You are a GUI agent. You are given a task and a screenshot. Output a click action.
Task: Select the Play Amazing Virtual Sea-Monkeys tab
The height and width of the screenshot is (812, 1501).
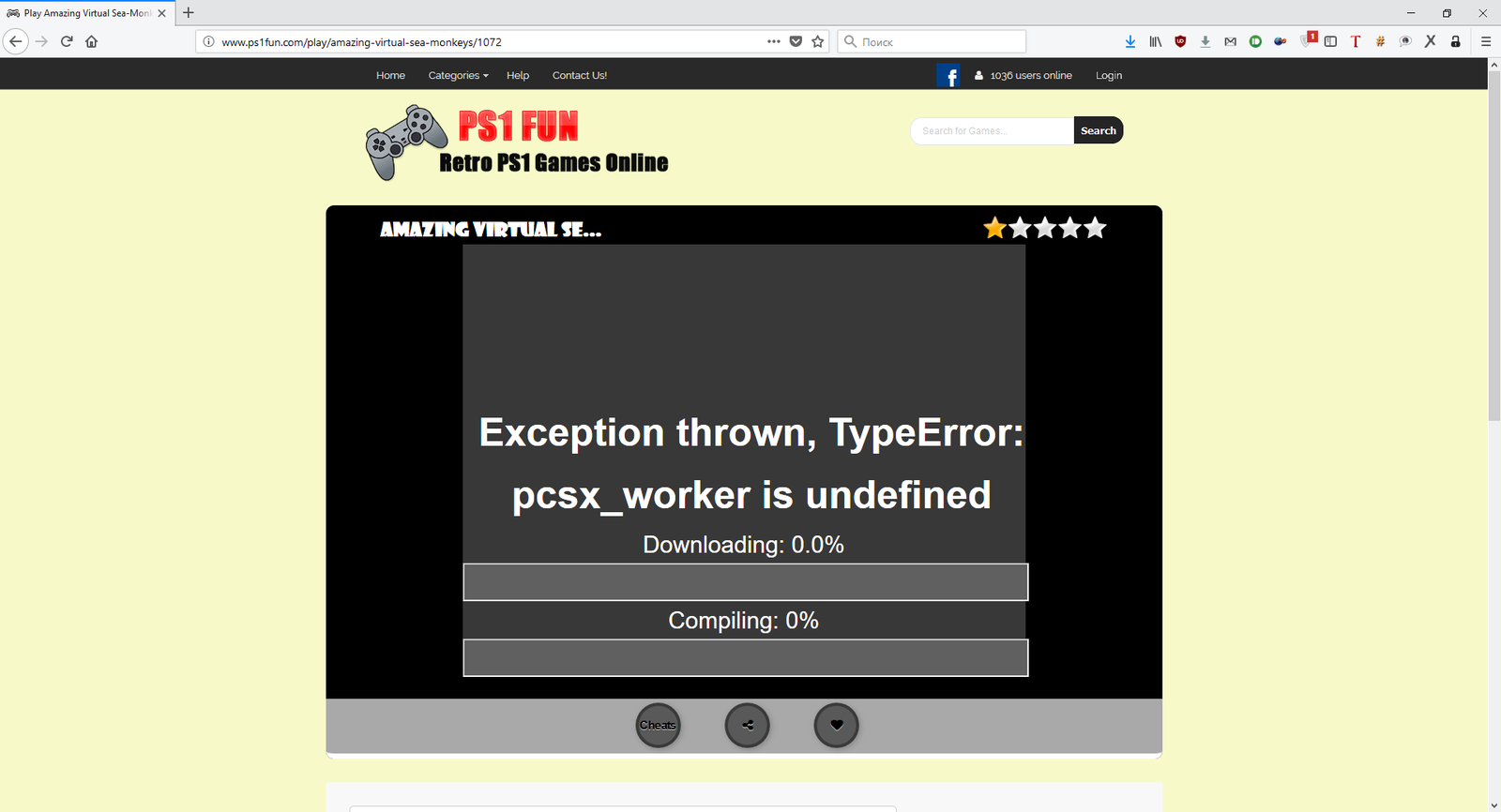pyautogui.click(x=86, y=13)
